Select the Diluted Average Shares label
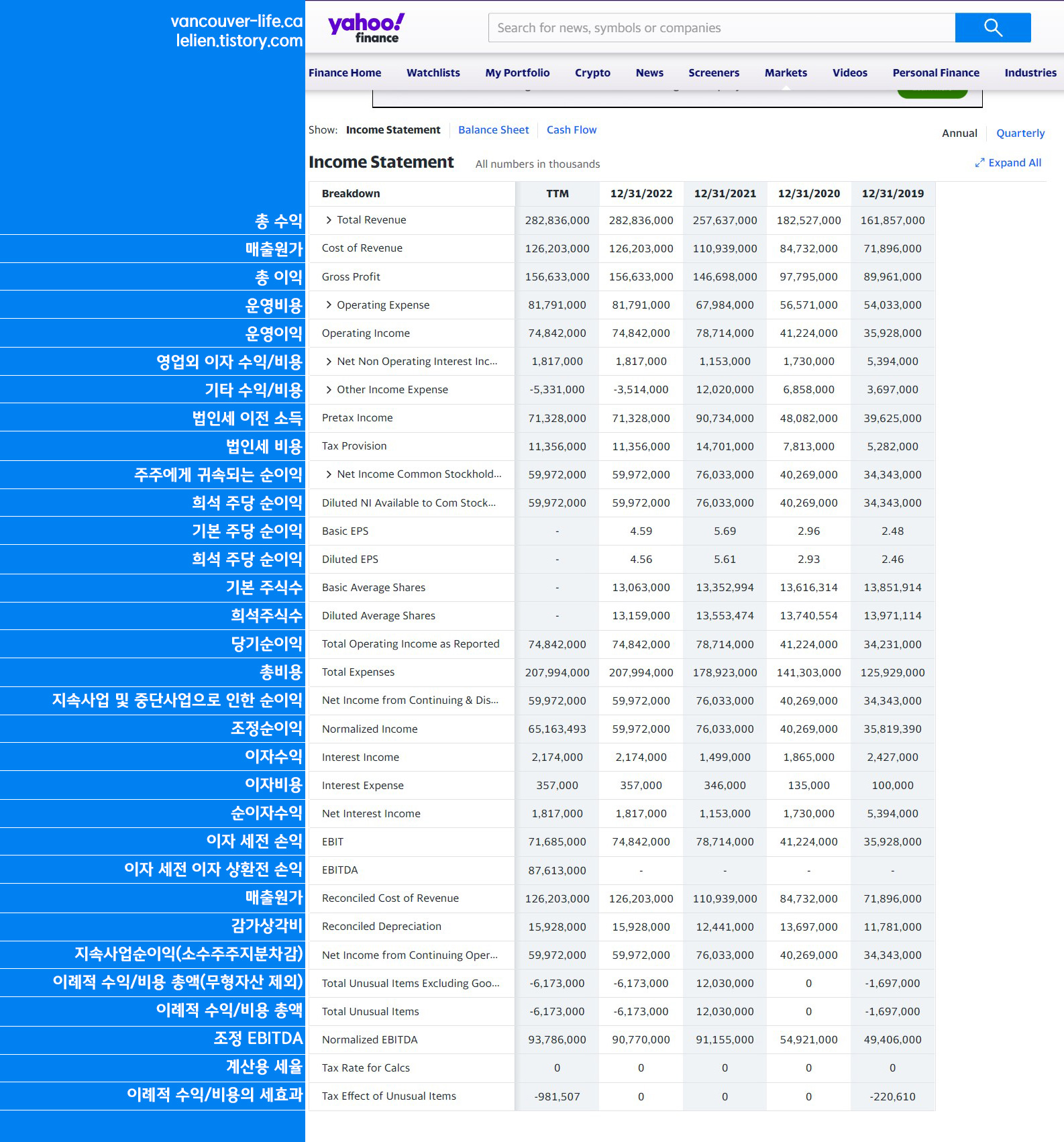Viewport: 1064px width, 1142px height. [378, 616]
